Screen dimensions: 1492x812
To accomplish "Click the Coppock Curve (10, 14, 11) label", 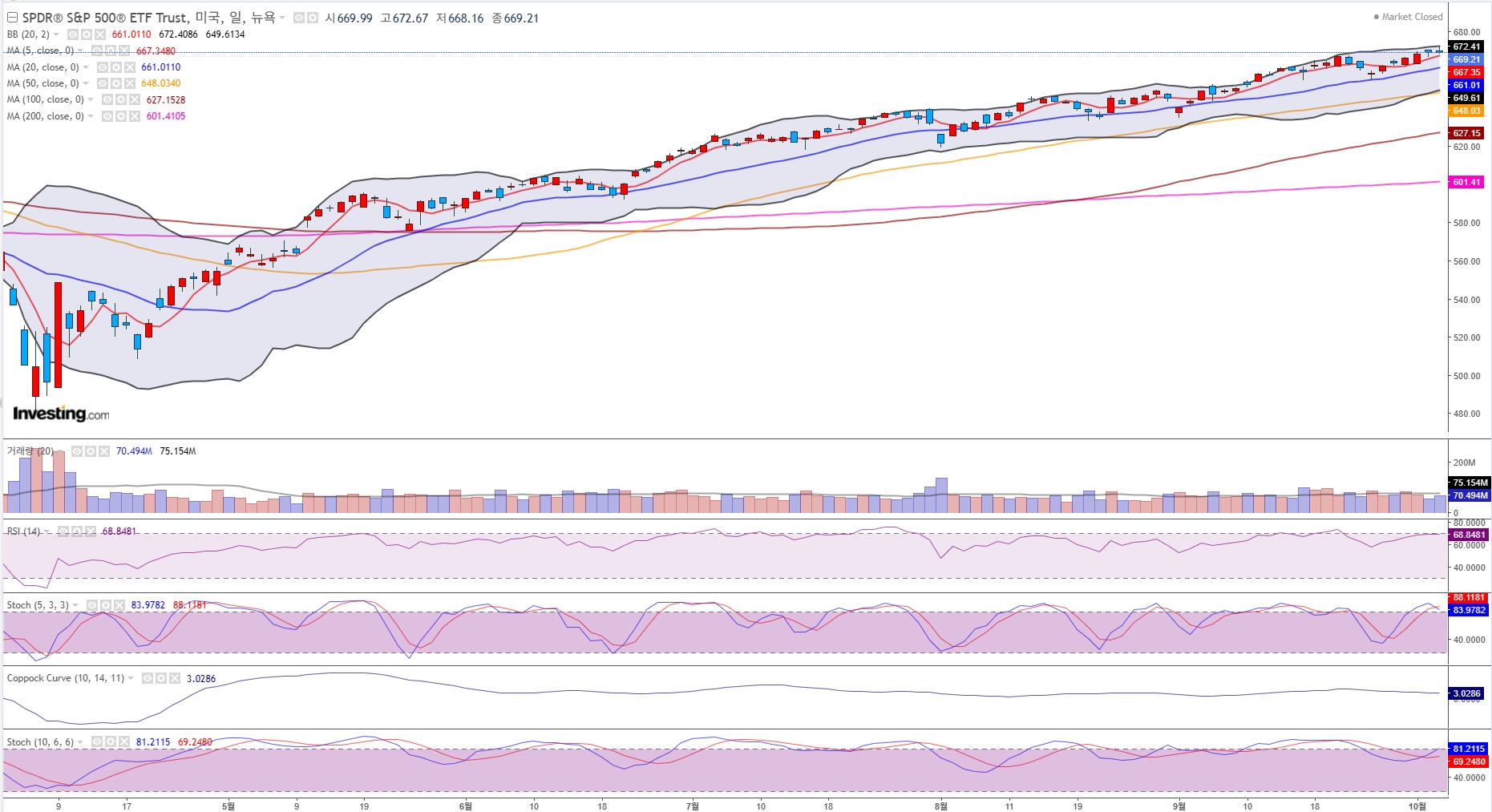I will tap(66, 678).
